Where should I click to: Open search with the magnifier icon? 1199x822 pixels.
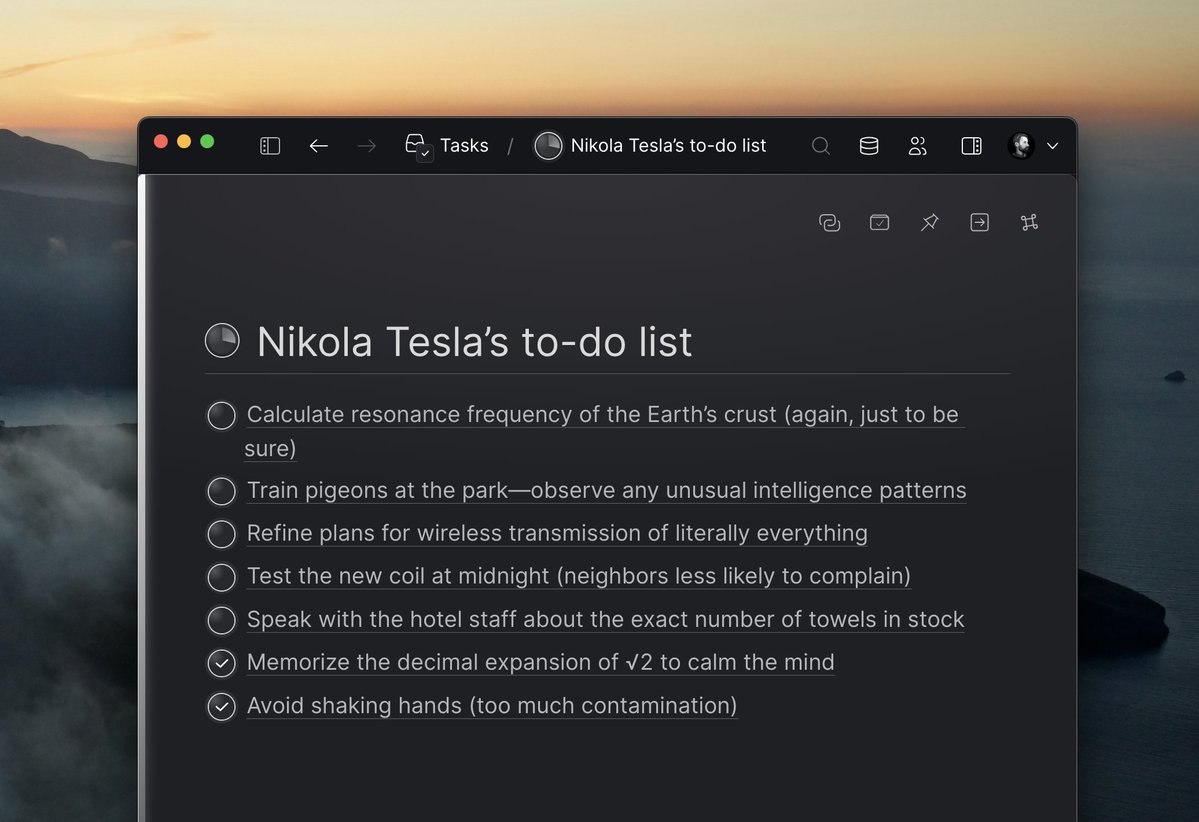tap(820, 145)
